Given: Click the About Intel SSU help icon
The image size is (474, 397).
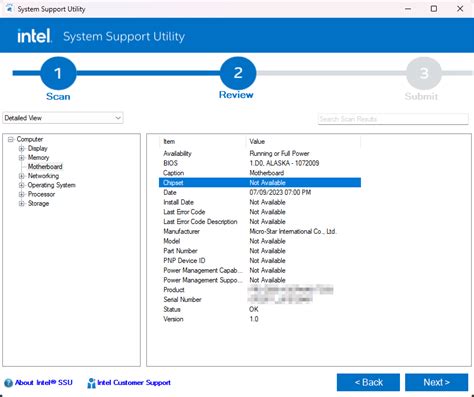Looking at the screenshot, I should coord(8,383).
